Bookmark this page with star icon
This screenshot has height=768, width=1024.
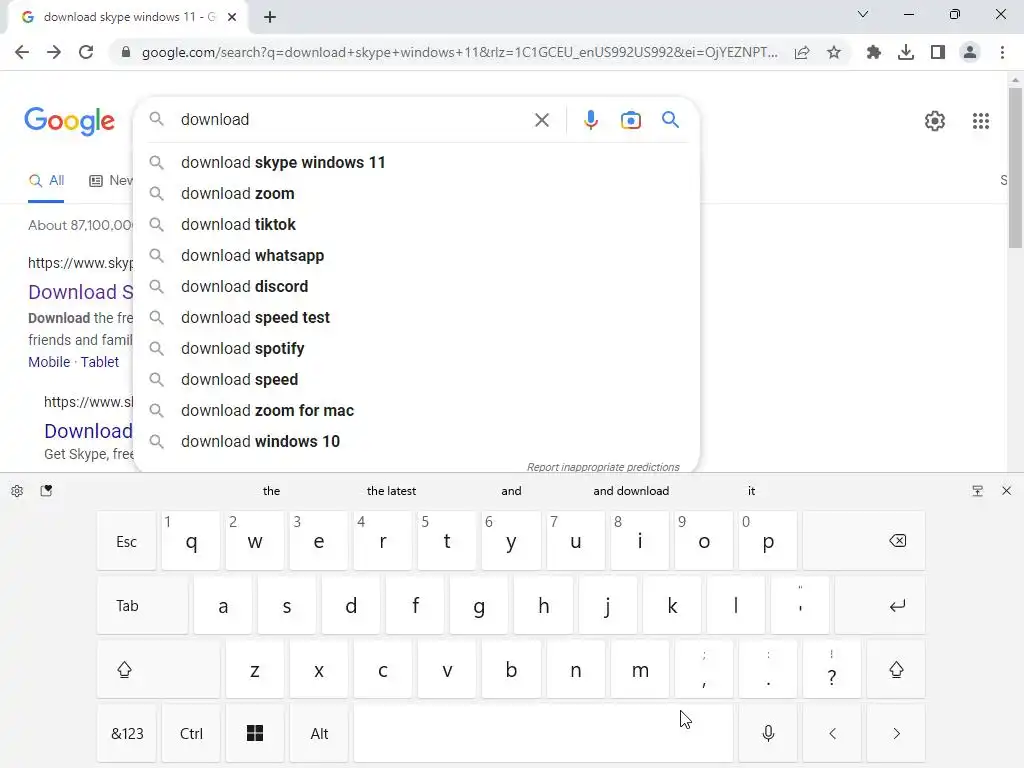point(834,52)
